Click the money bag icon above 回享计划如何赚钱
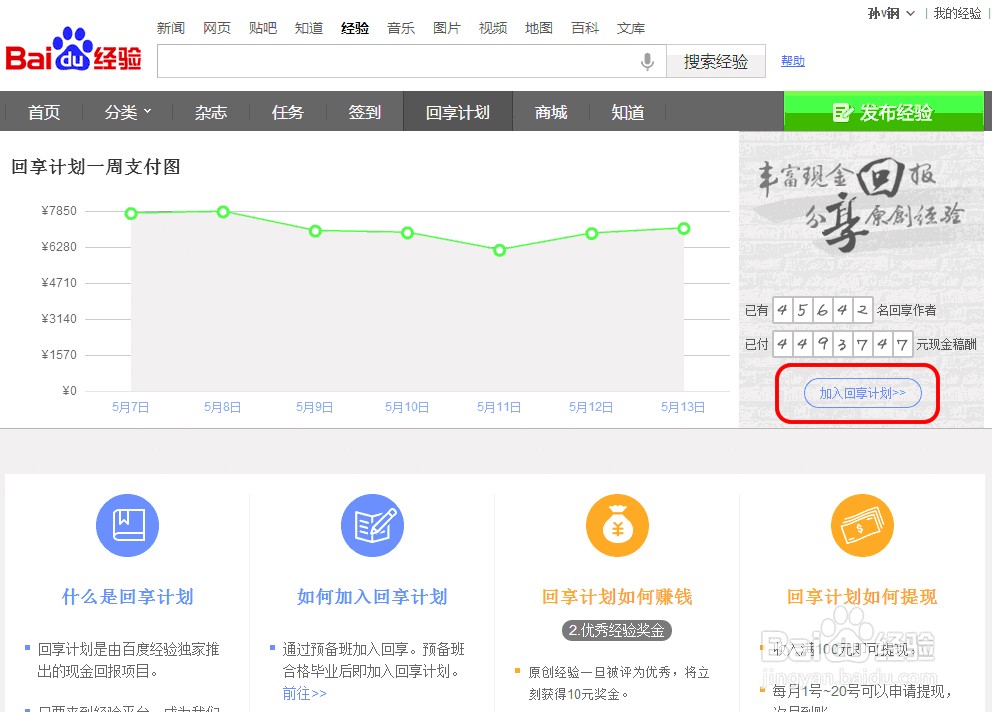 point(617,525)
